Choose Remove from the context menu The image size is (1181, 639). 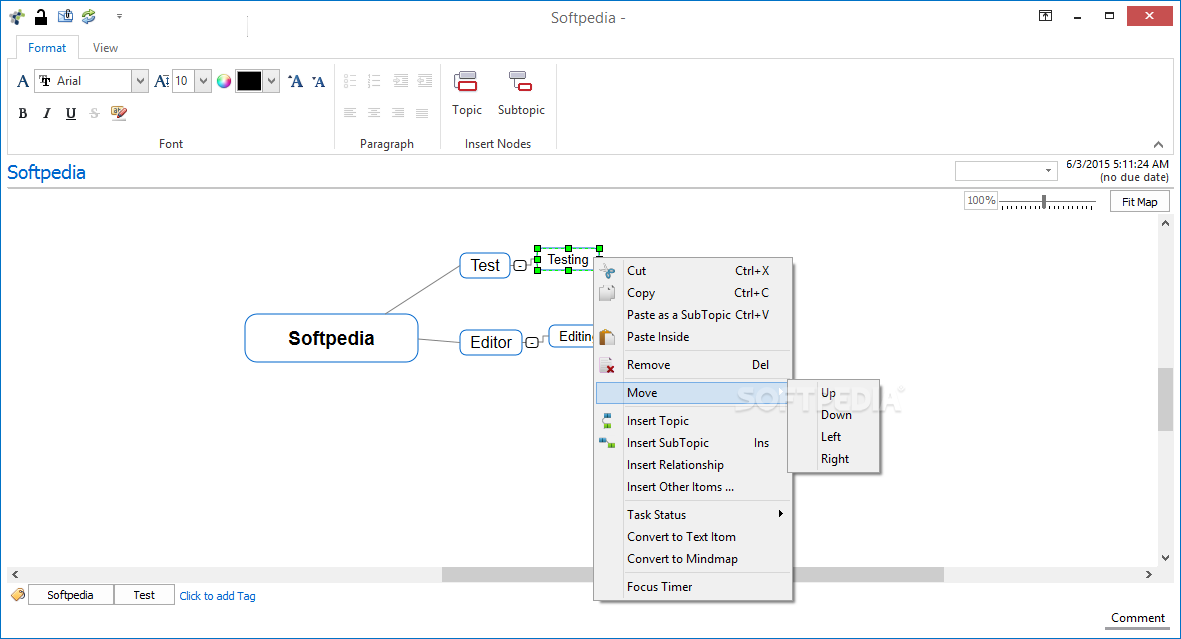click(x=694, y=365)
